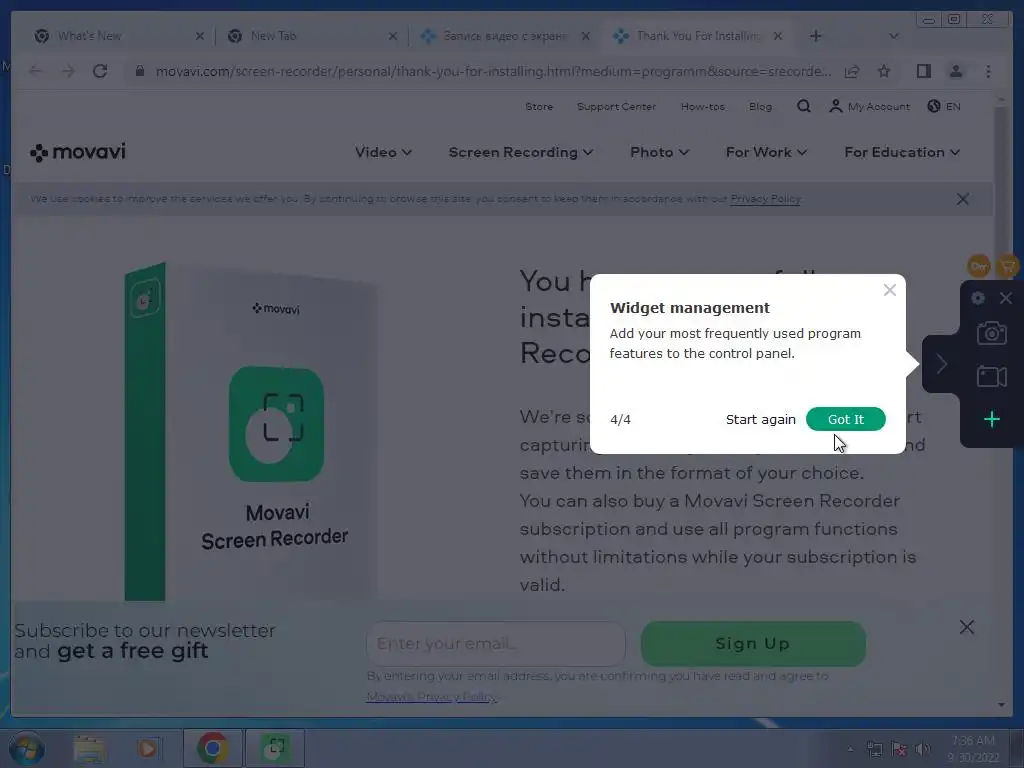Click the page vertical scrollbar
The width and height of the screenshot is (1024, 768).
pyautogui.click(x=1001, y=403)
